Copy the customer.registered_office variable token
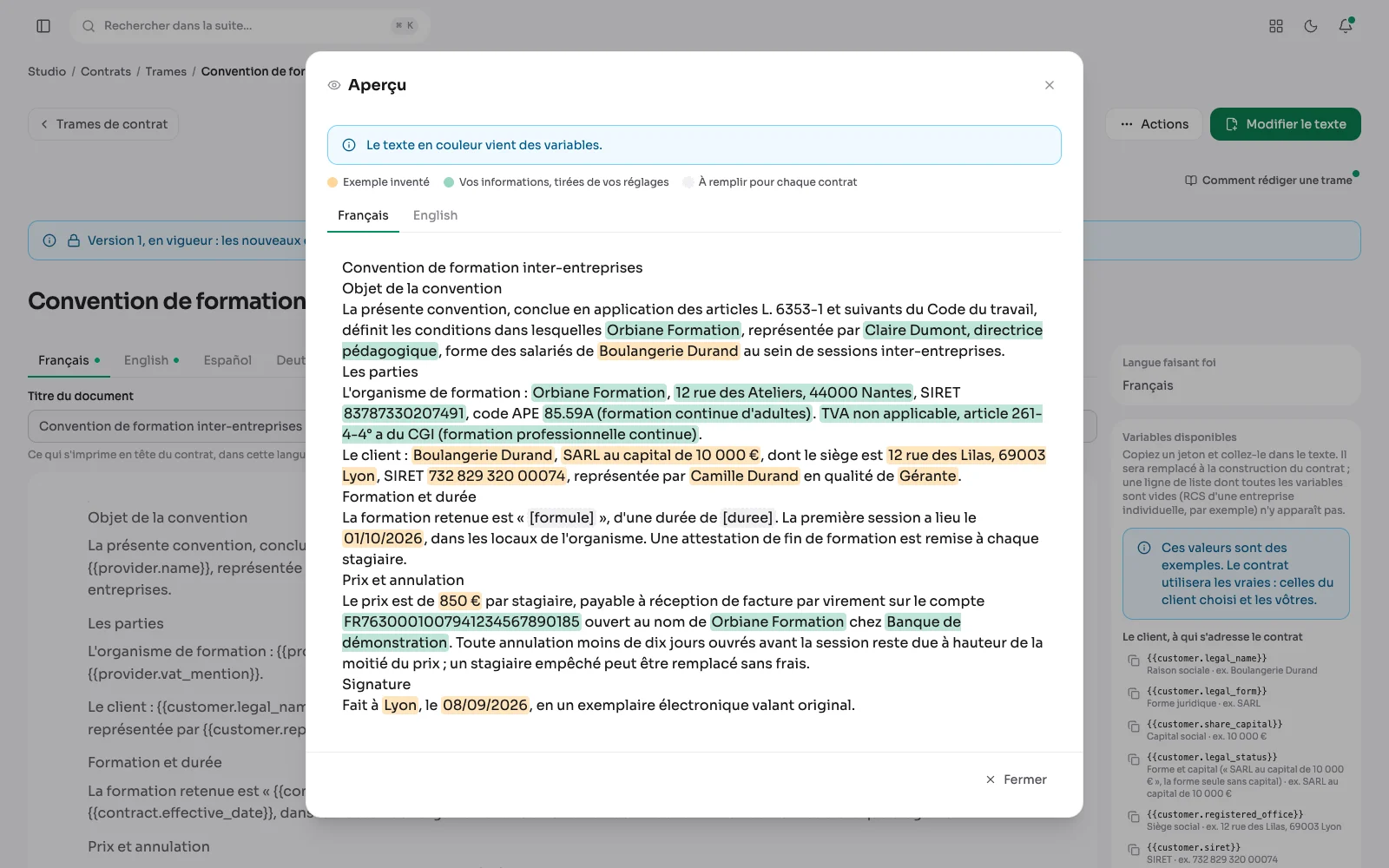The width and height of the screenshot is (1389, 868). (1134, 818)
